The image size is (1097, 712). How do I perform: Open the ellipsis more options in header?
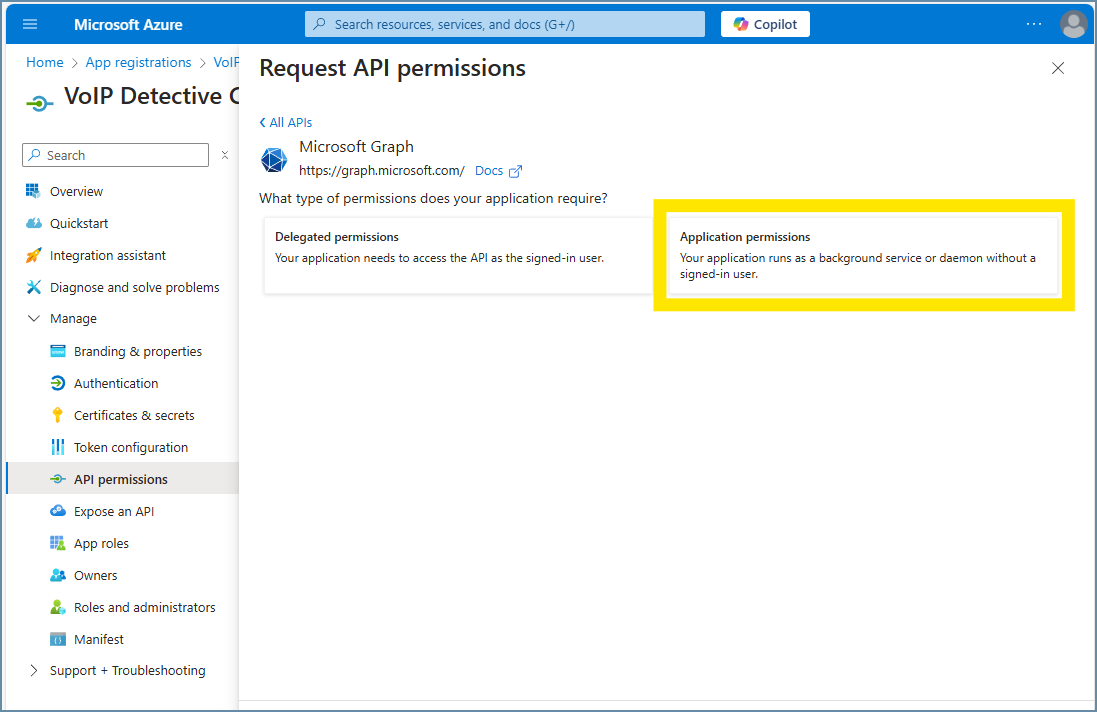click(1033, 24)
